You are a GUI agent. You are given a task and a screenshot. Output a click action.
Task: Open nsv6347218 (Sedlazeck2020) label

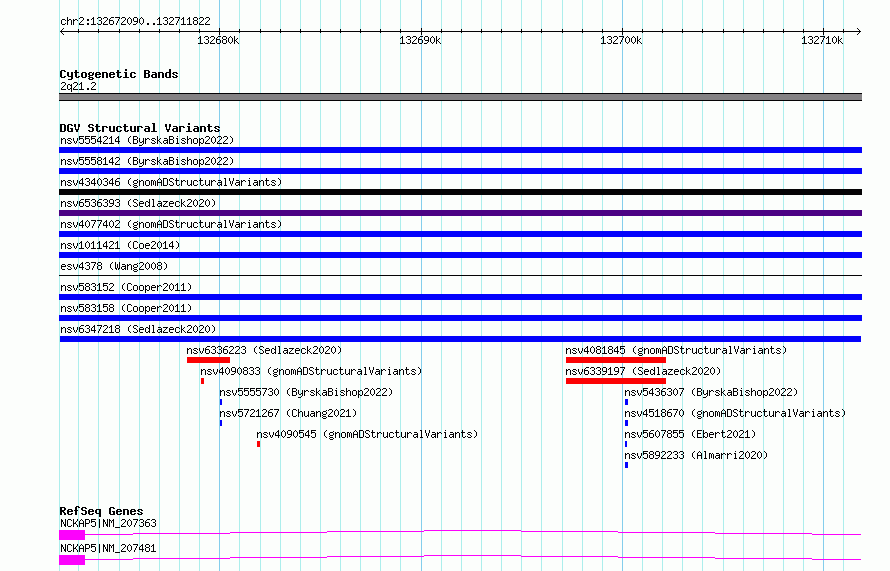coord(138,329)
